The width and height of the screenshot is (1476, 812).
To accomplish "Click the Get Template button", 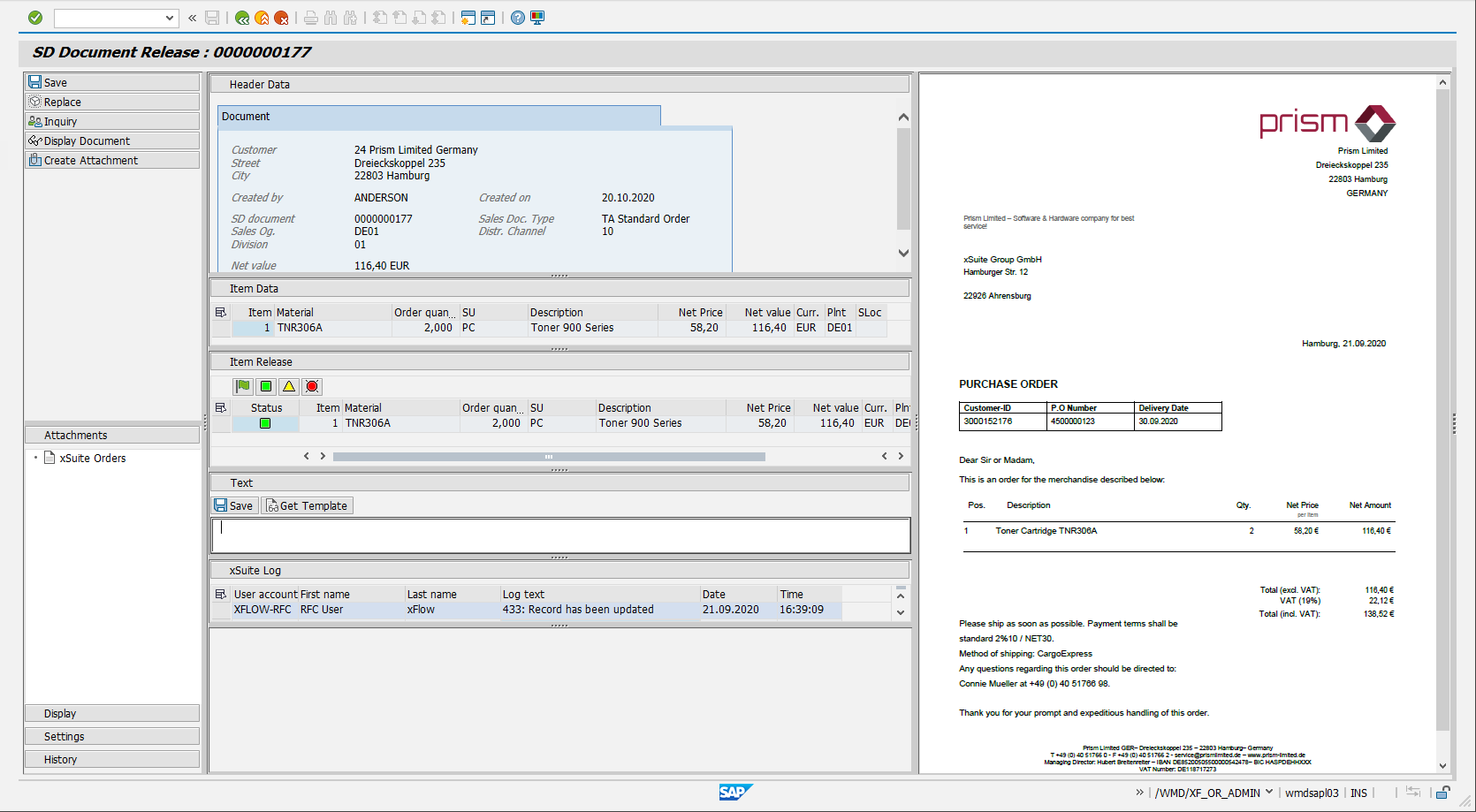I will (x=307, y=505).
